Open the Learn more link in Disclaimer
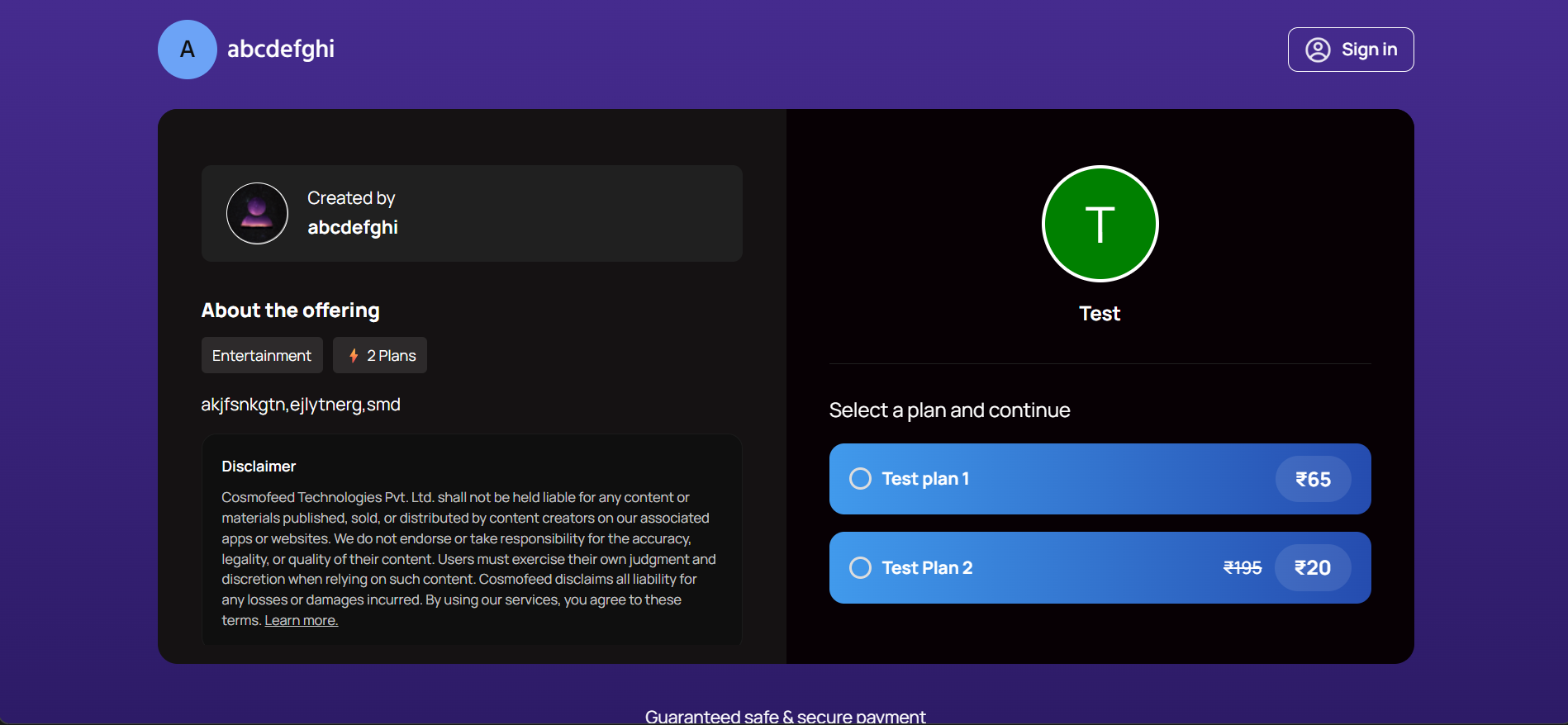 (301, 621)
